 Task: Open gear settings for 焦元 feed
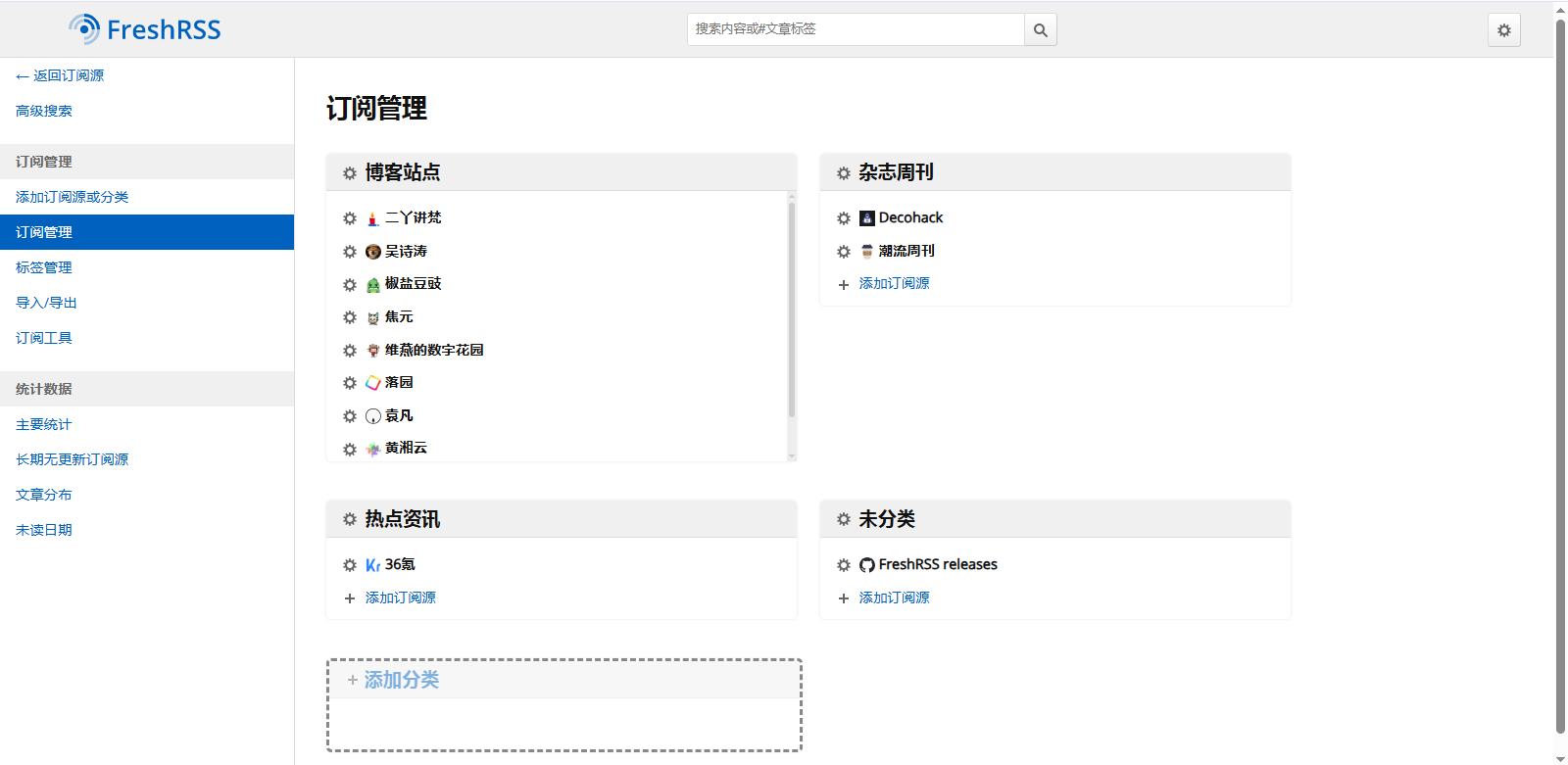[350, 317]
